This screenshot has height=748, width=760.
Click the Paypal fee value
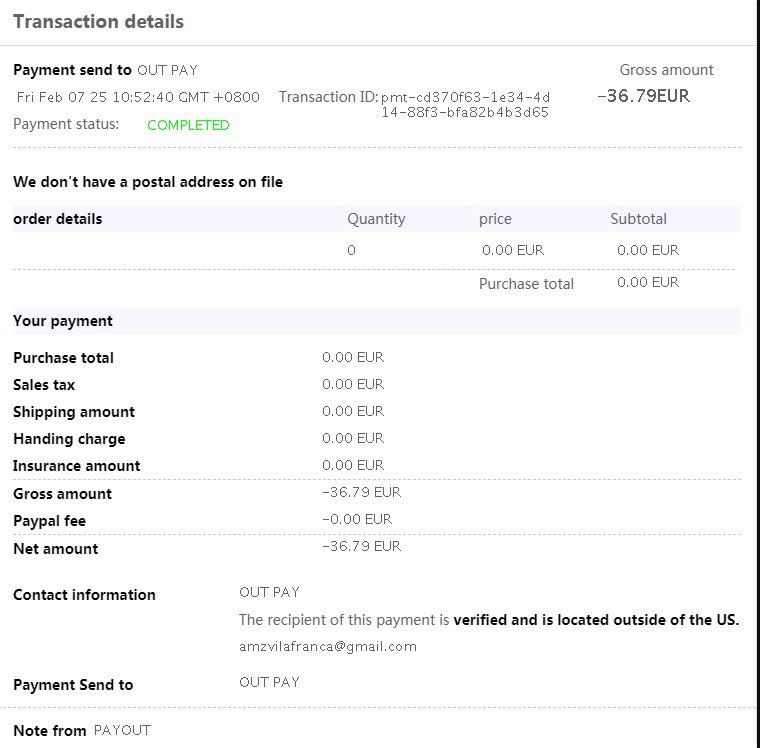pos(357,519)
